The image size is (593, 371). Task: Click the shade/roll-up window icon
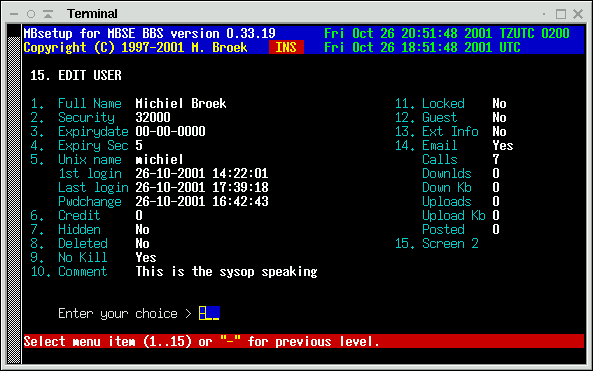48,14
